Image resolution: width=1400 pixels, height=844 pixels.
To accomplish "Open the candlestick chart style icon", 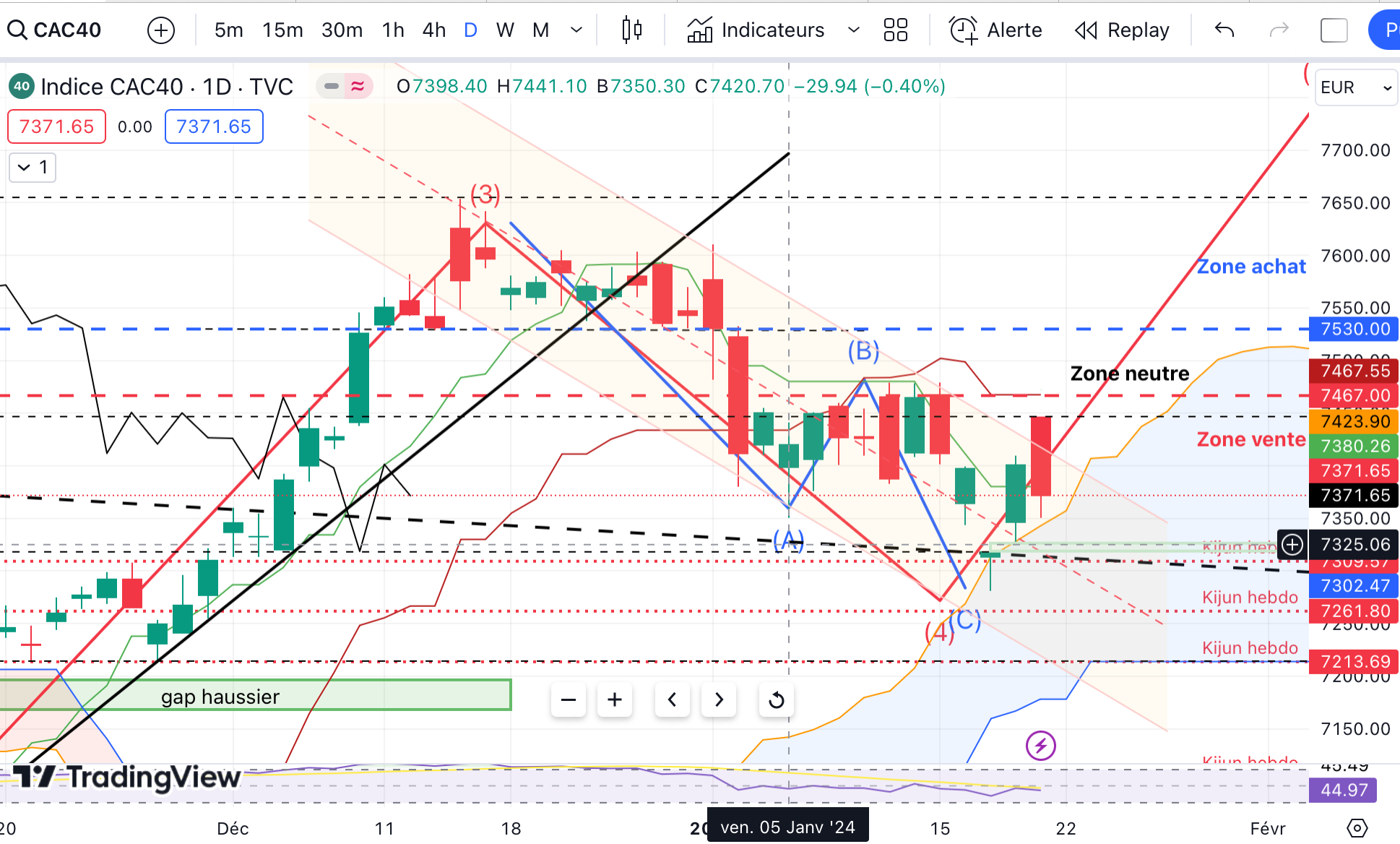I will (x=631, y=30).
